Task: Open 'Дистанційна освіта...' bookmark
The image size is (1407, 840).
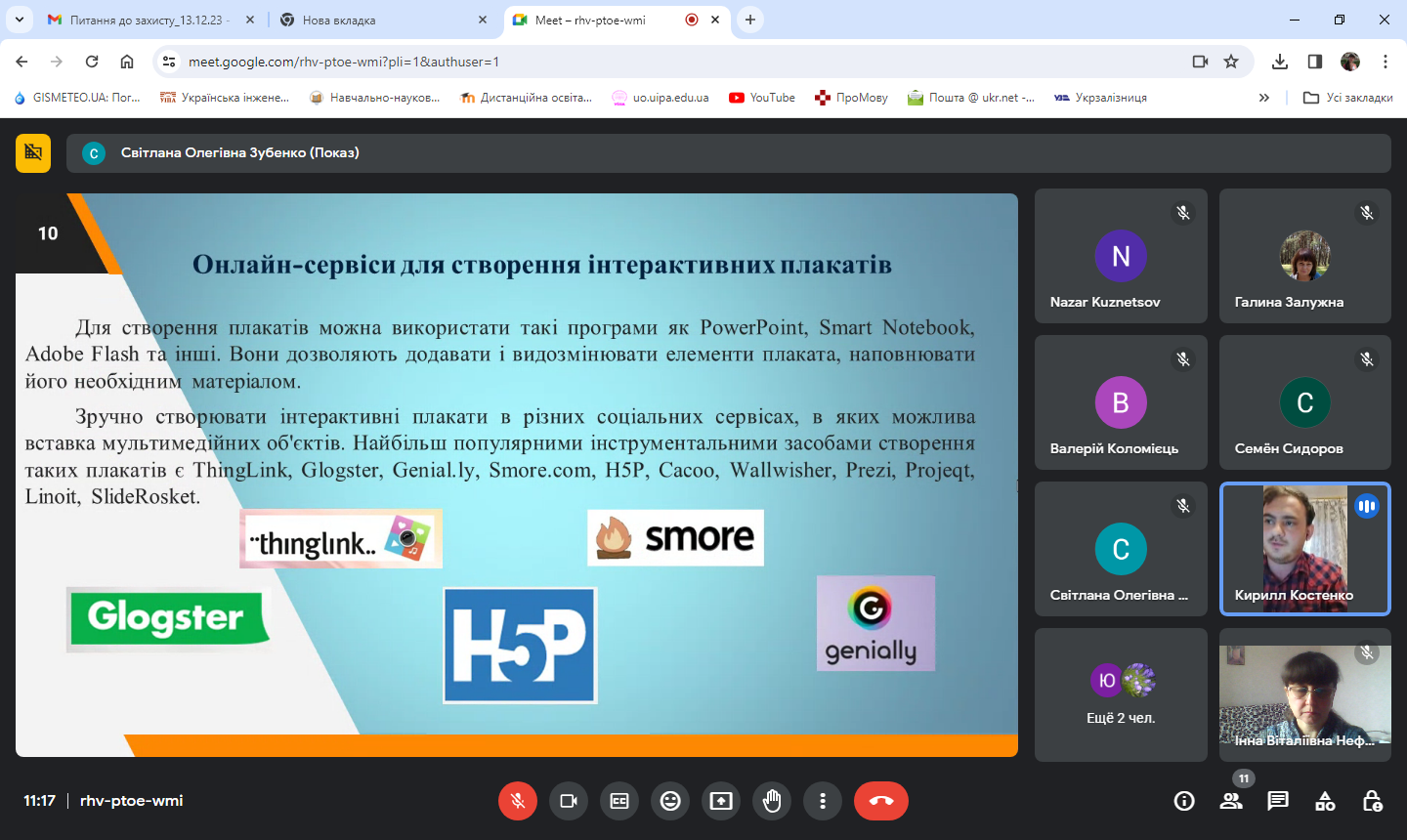Action: (526, 98)
